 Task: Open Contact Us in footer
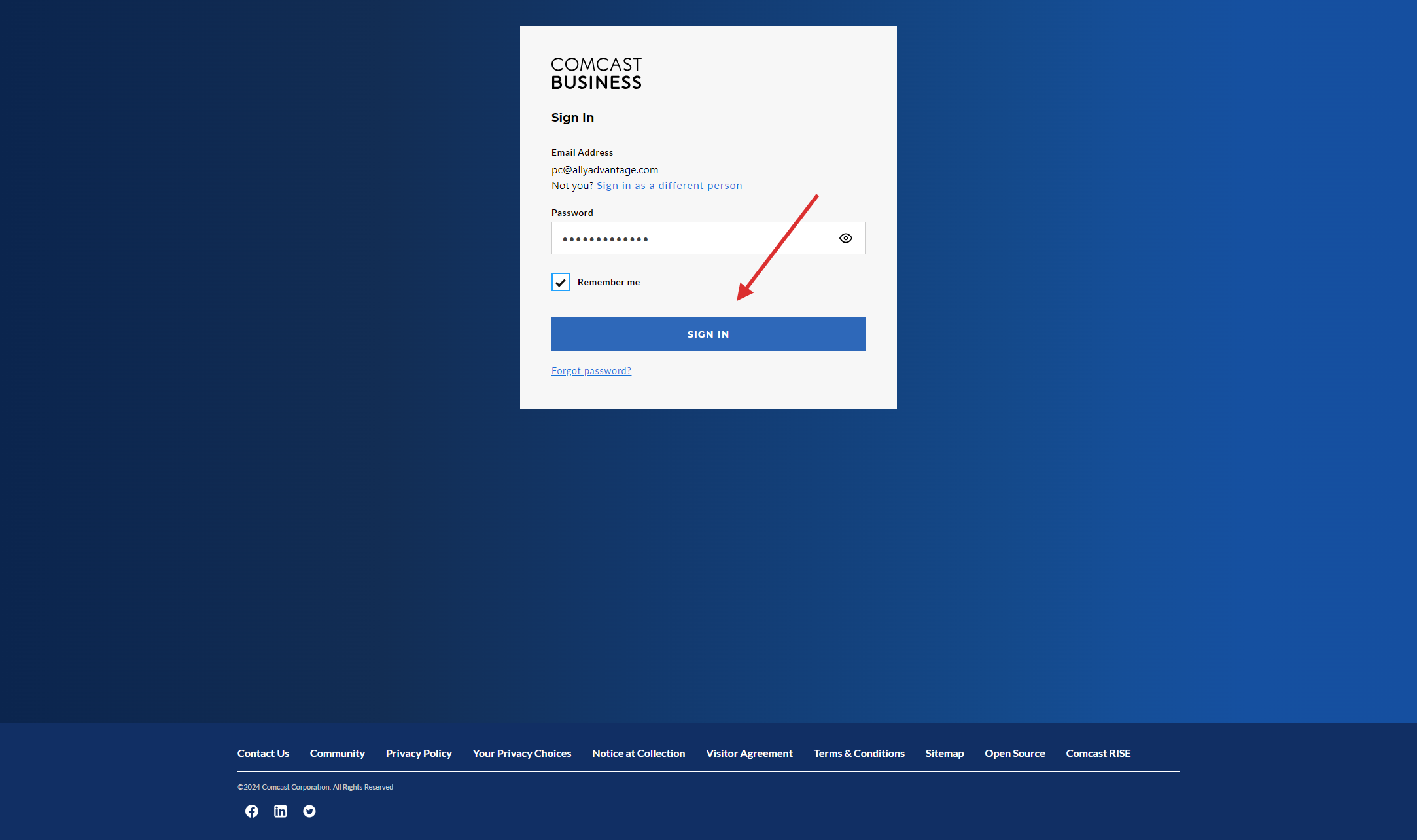[x=263, y=754]
